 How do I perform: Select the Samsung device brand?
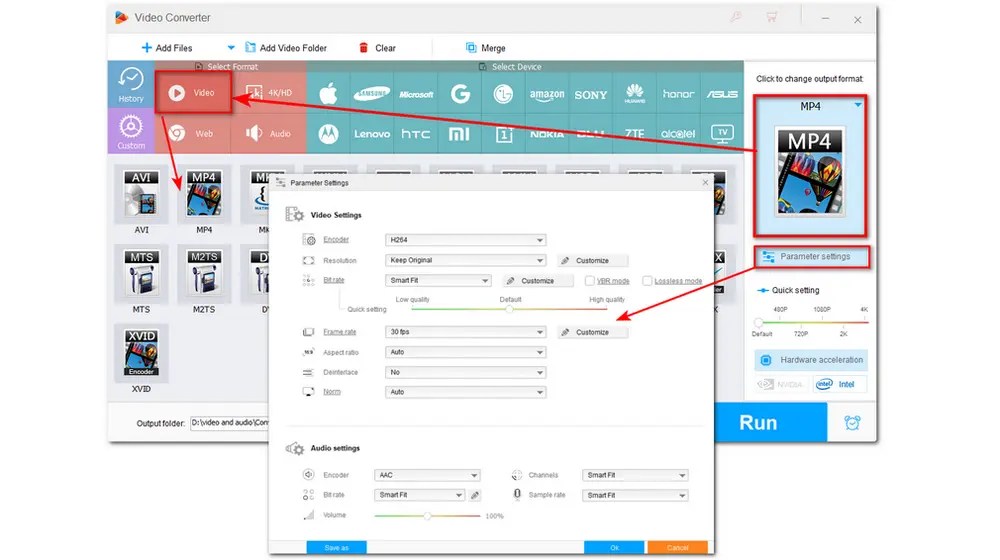point(372,94)
